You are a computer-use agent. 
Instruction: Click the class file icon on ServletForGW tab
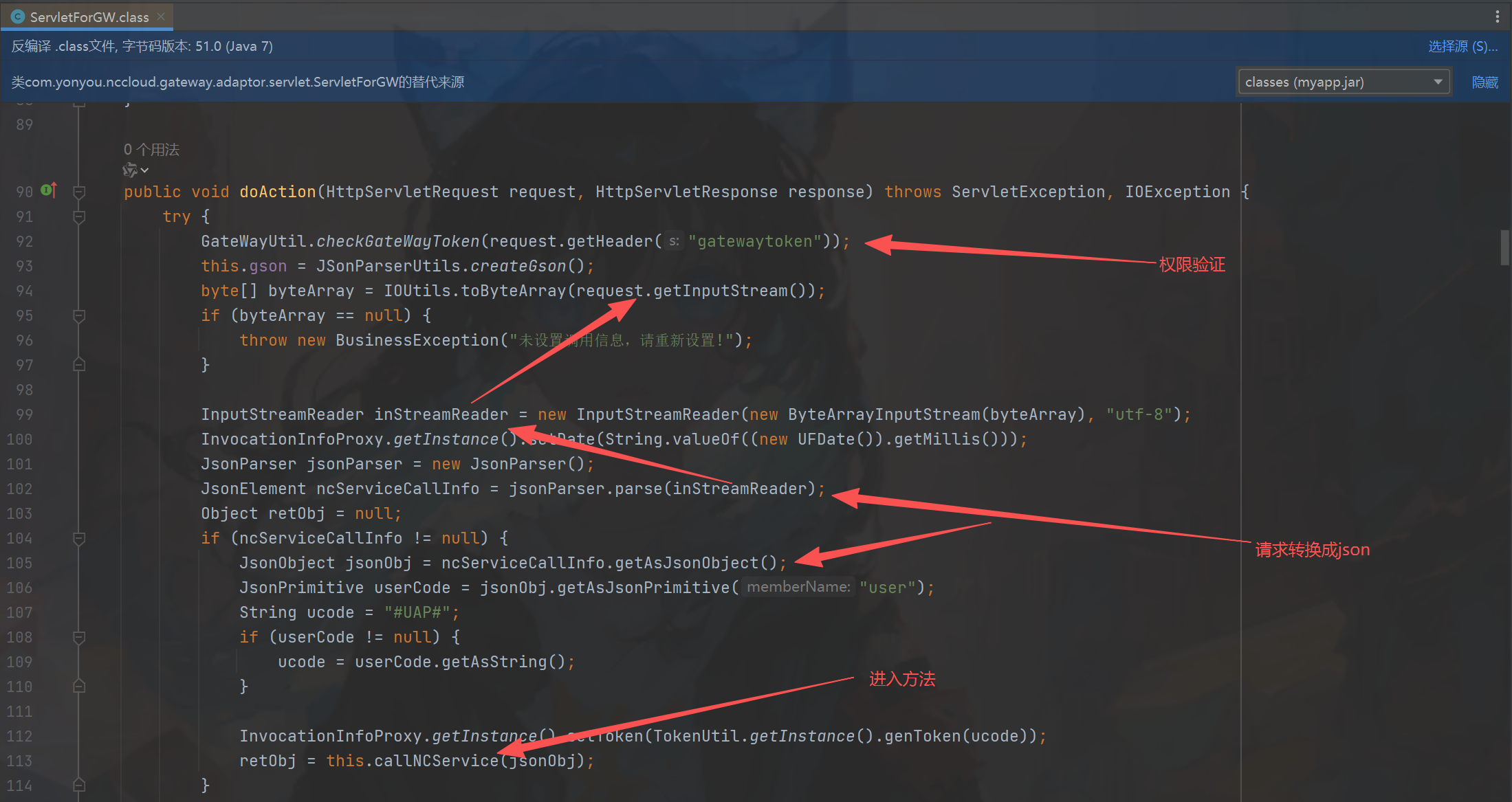point(18,16)
